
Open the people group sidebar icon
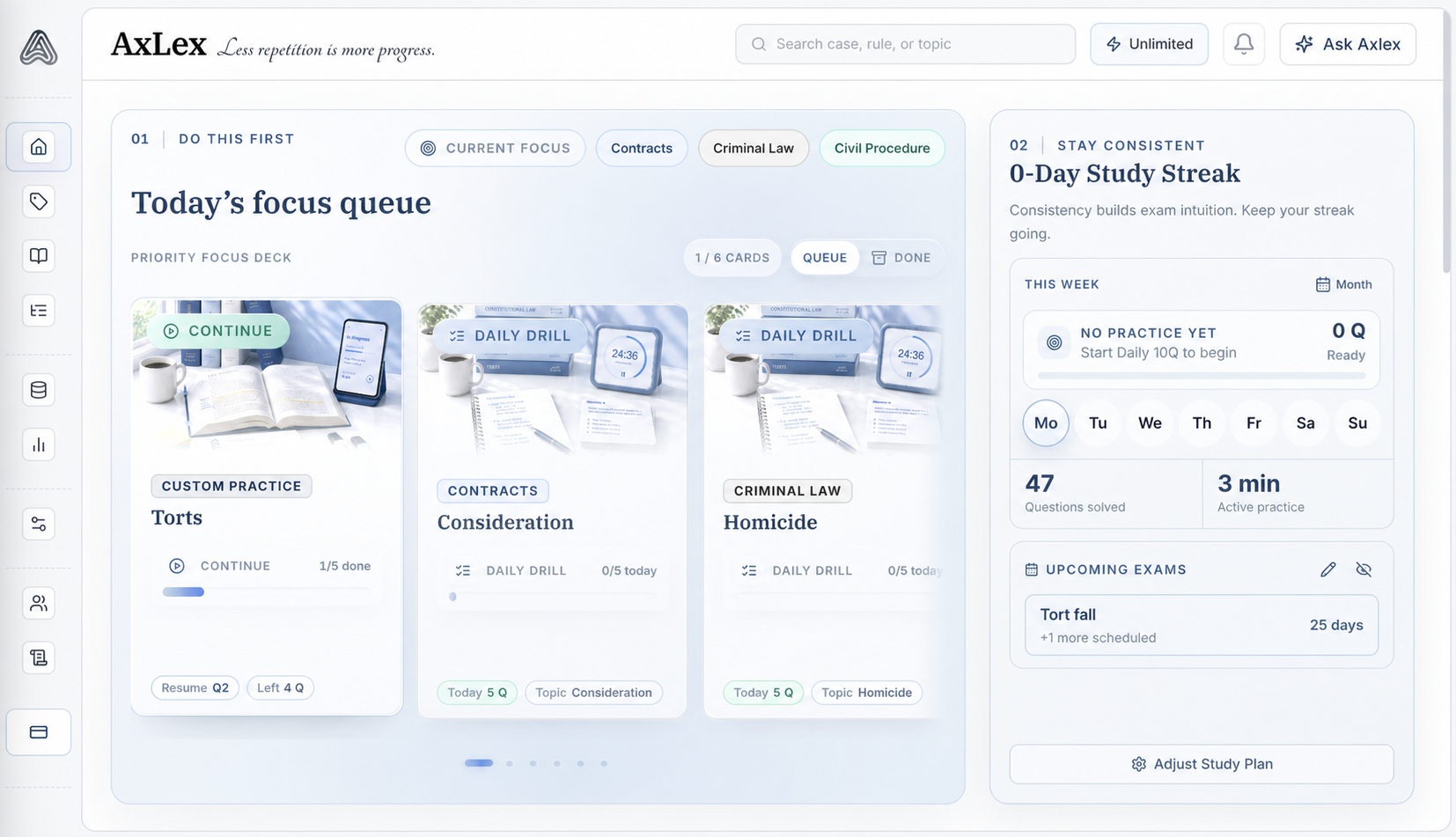coord(39,603)
